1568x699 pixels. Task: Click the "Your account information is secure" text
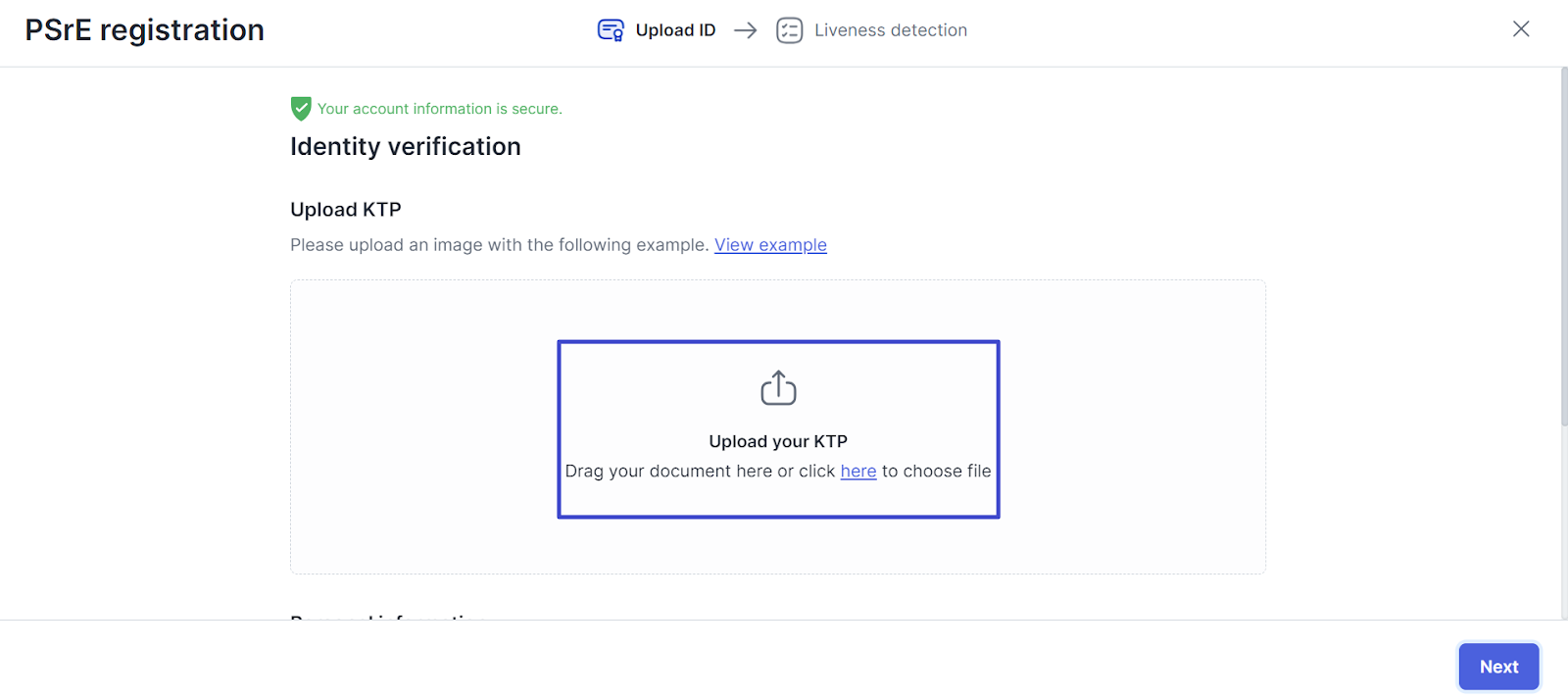439,109
